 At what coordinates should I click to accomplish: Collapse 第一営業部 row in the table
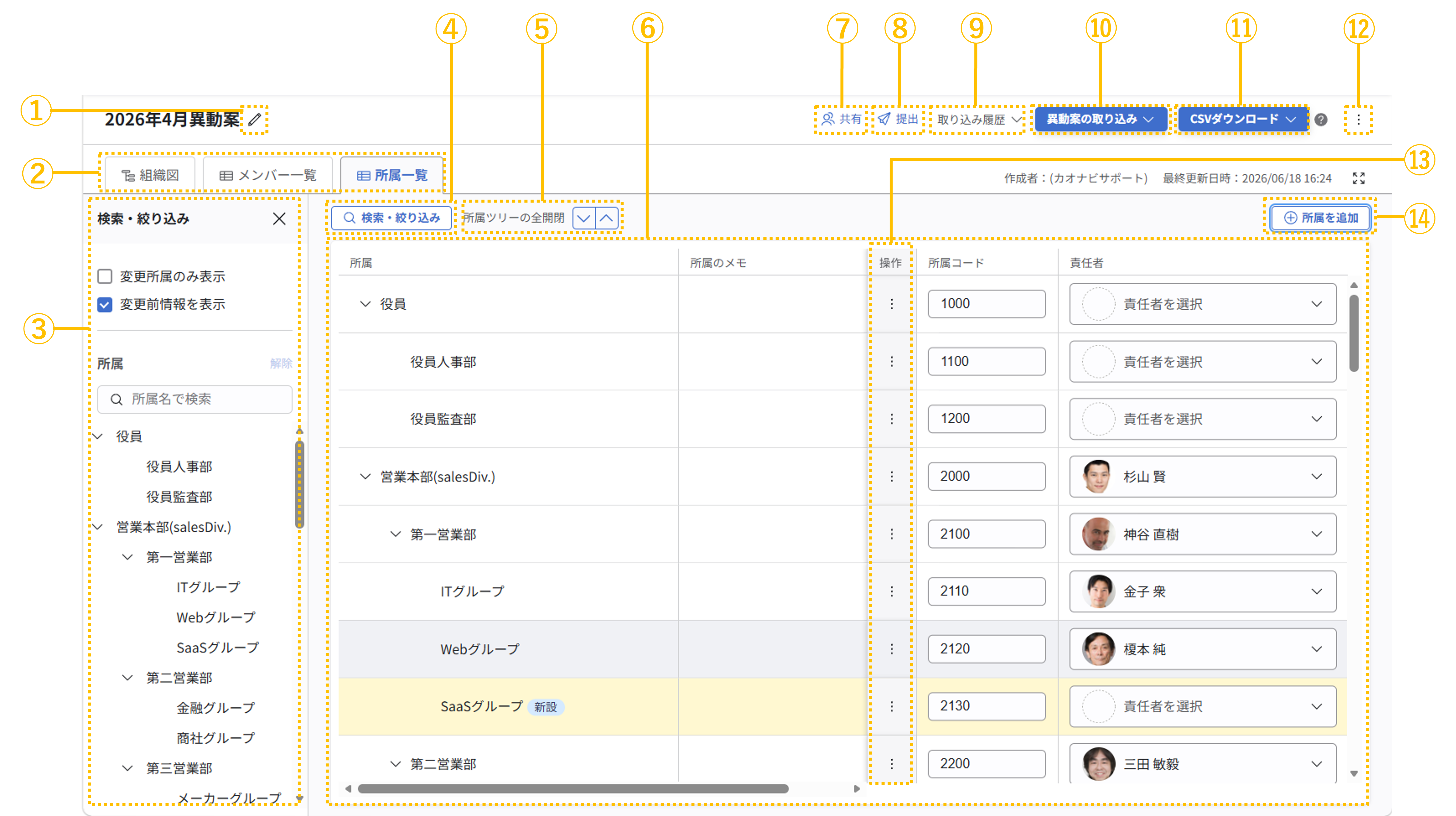(x=396, y=534)
